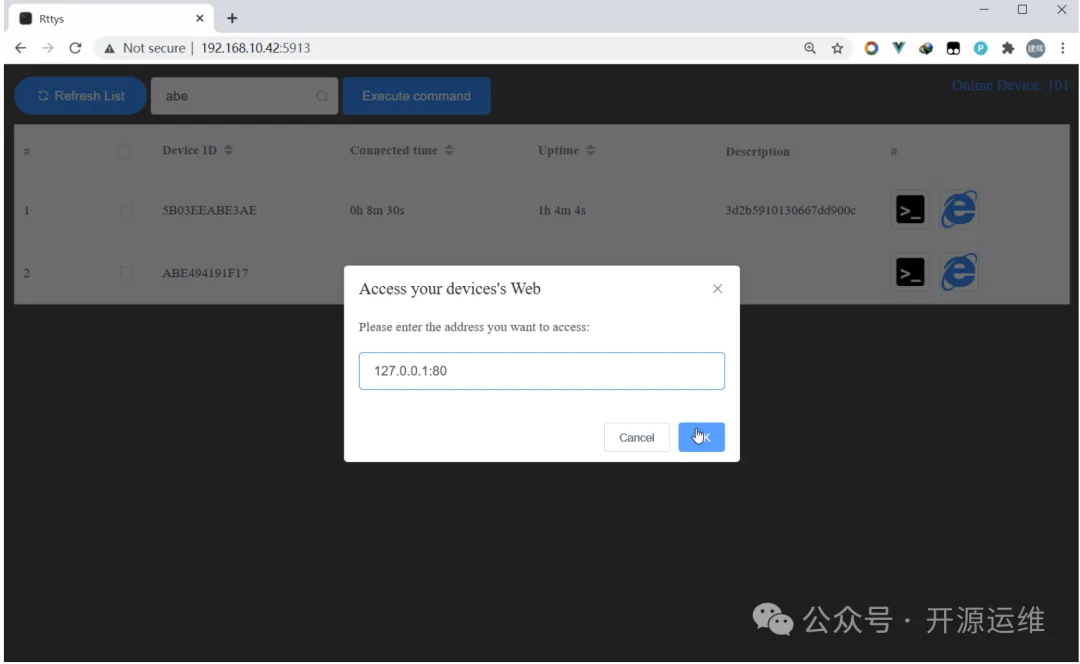
Task: Check the box for device 5B03EEABE3AE
Action: tap(127, 211)
